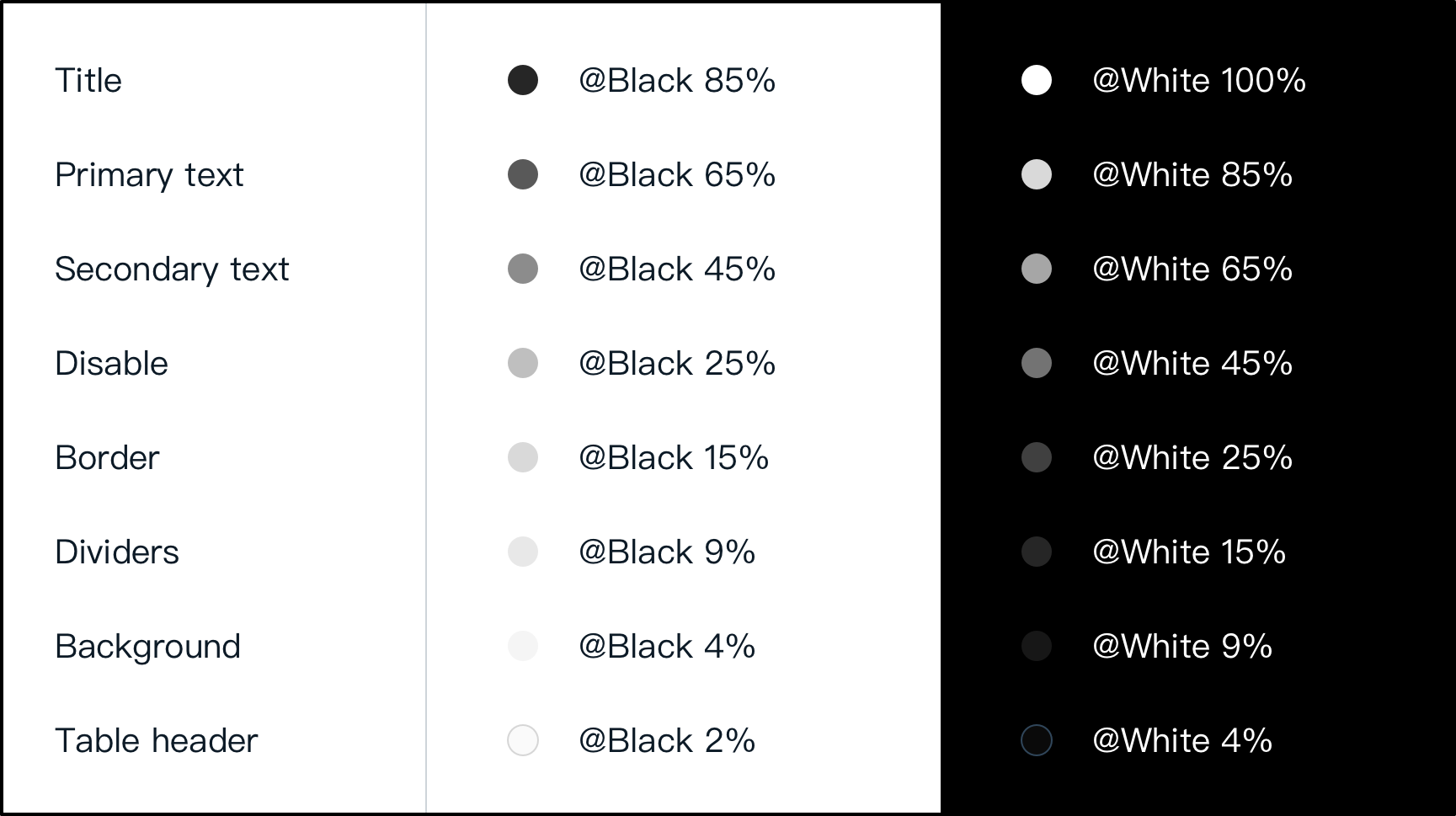Click the Table header label
Screen dimensions: 1456x816
156,741
